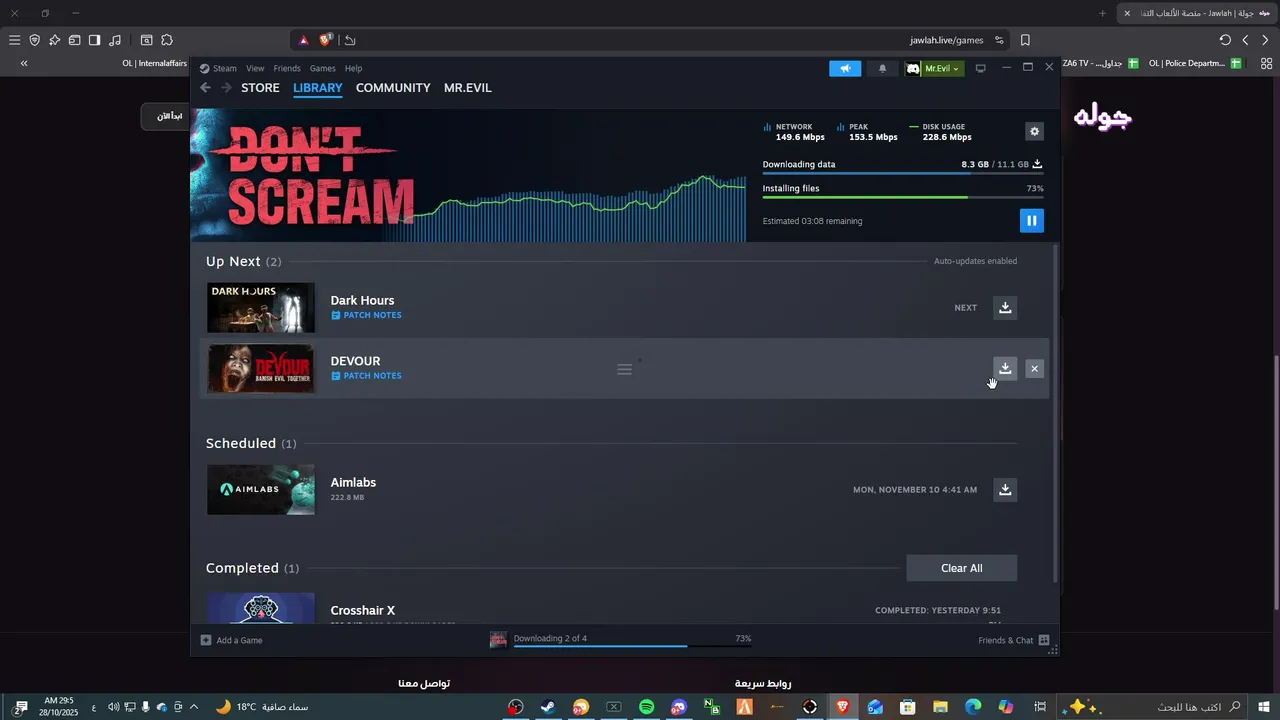Open Microsoft Store from the taskbar
Viewport: 1280px width, 720px height.
click(x=908, y=707)
